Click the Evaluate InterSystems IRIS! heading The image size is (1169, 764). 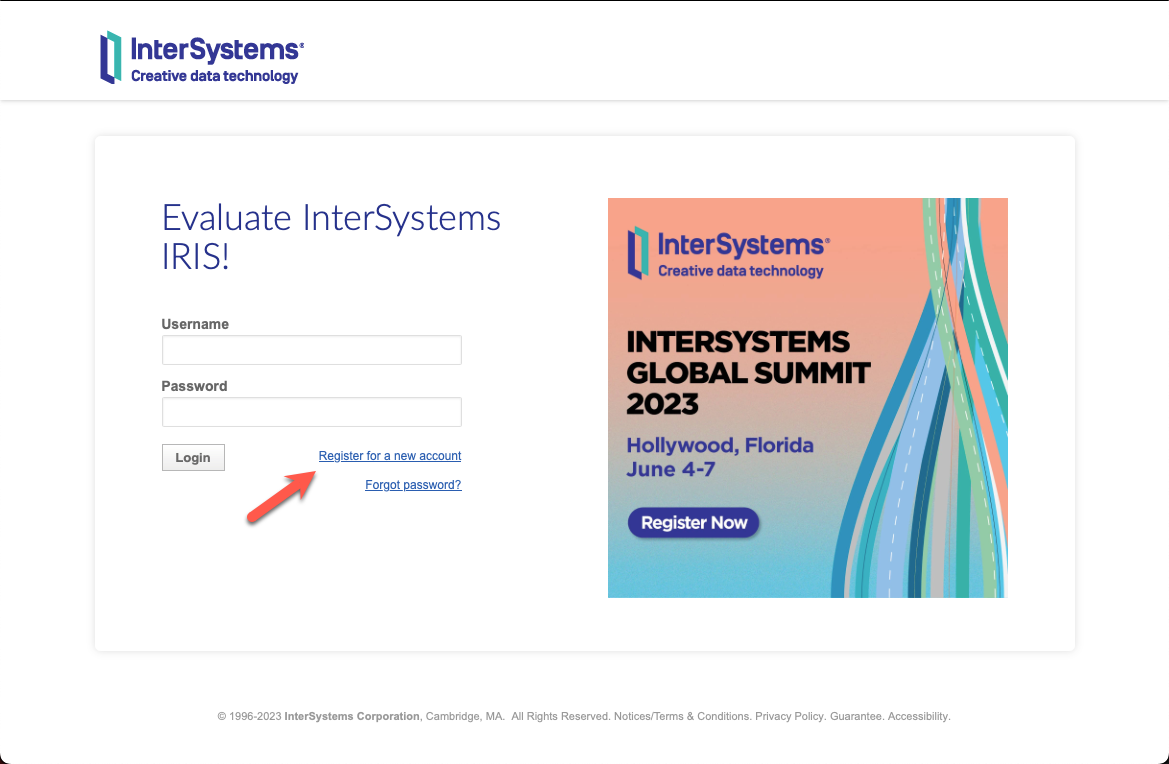[x=330, y=237]
